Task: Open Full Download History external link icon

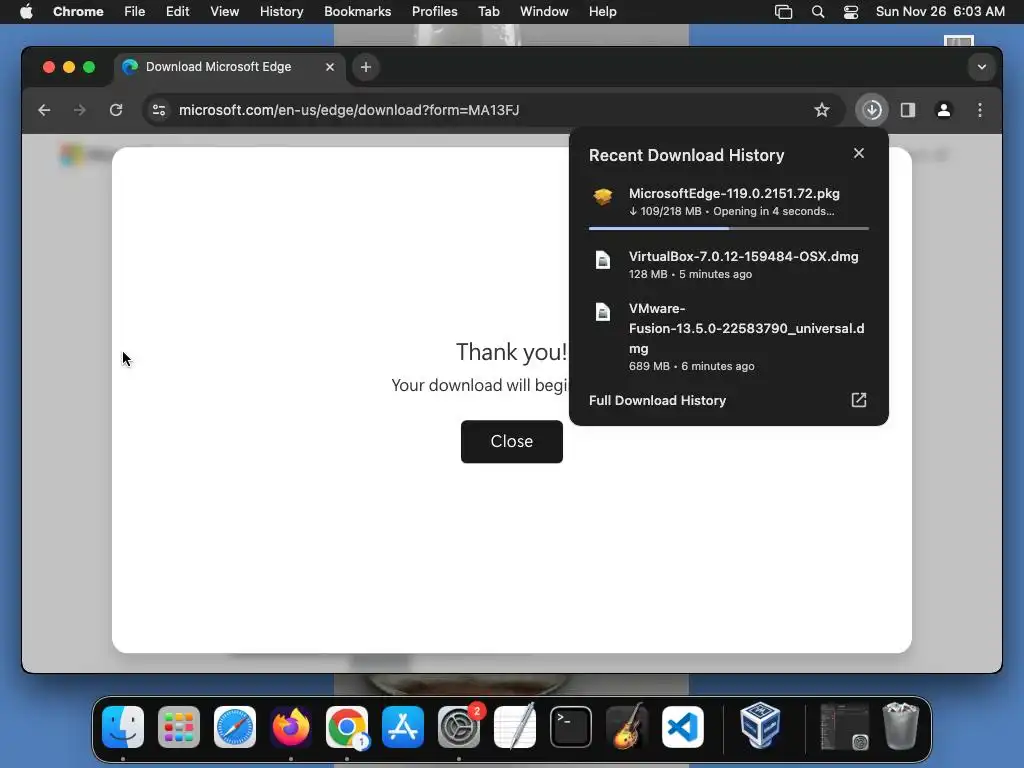Action: tap(859, 400)
